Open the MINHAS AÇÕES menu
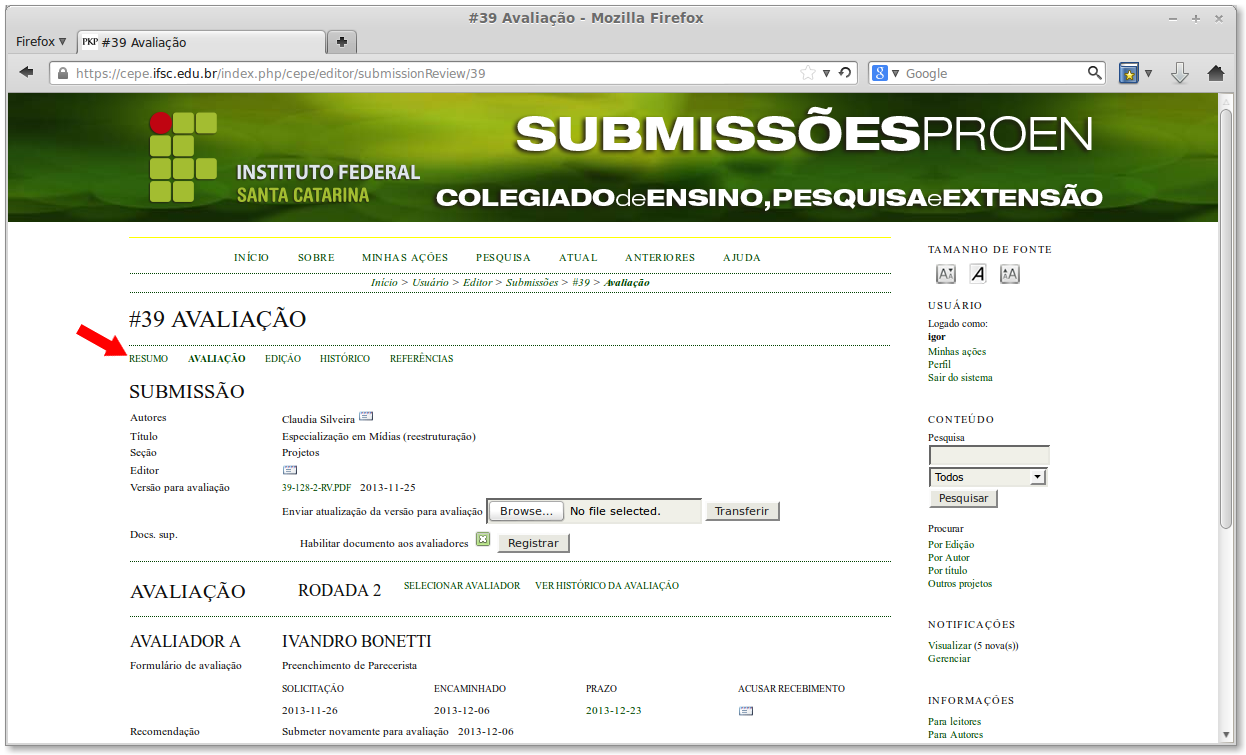The width and height of the screenshot is (1246, 755). coord(404,257)
